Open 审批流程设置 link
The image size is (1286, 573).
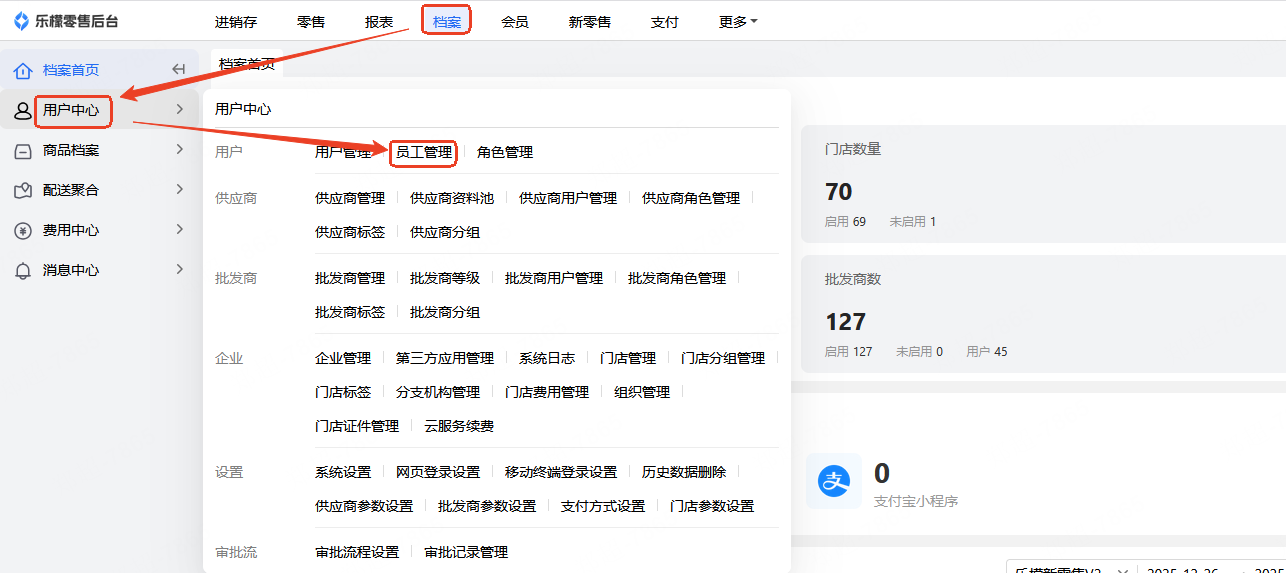[357, 552]
